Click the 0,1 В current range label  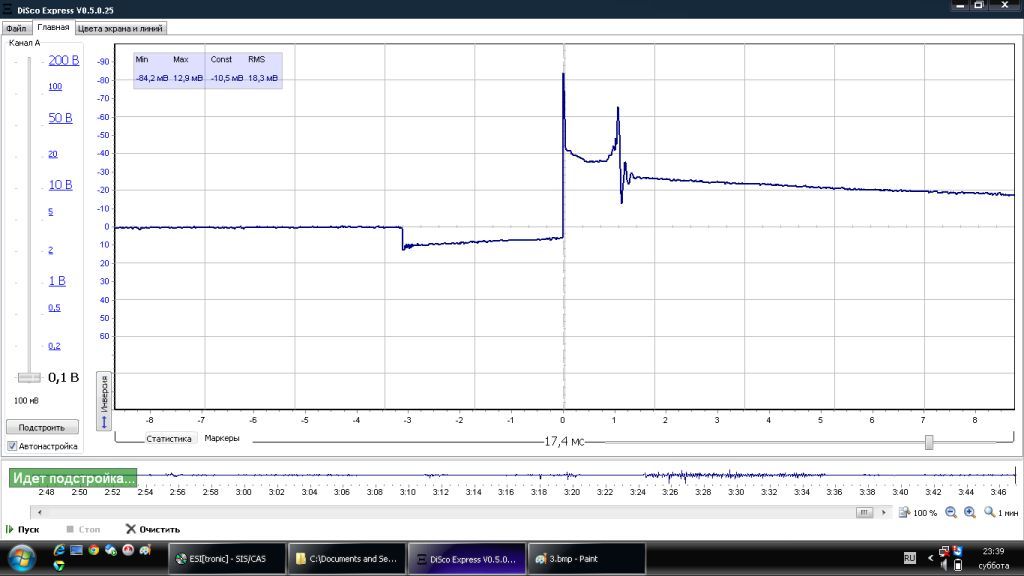pos(63,377)
